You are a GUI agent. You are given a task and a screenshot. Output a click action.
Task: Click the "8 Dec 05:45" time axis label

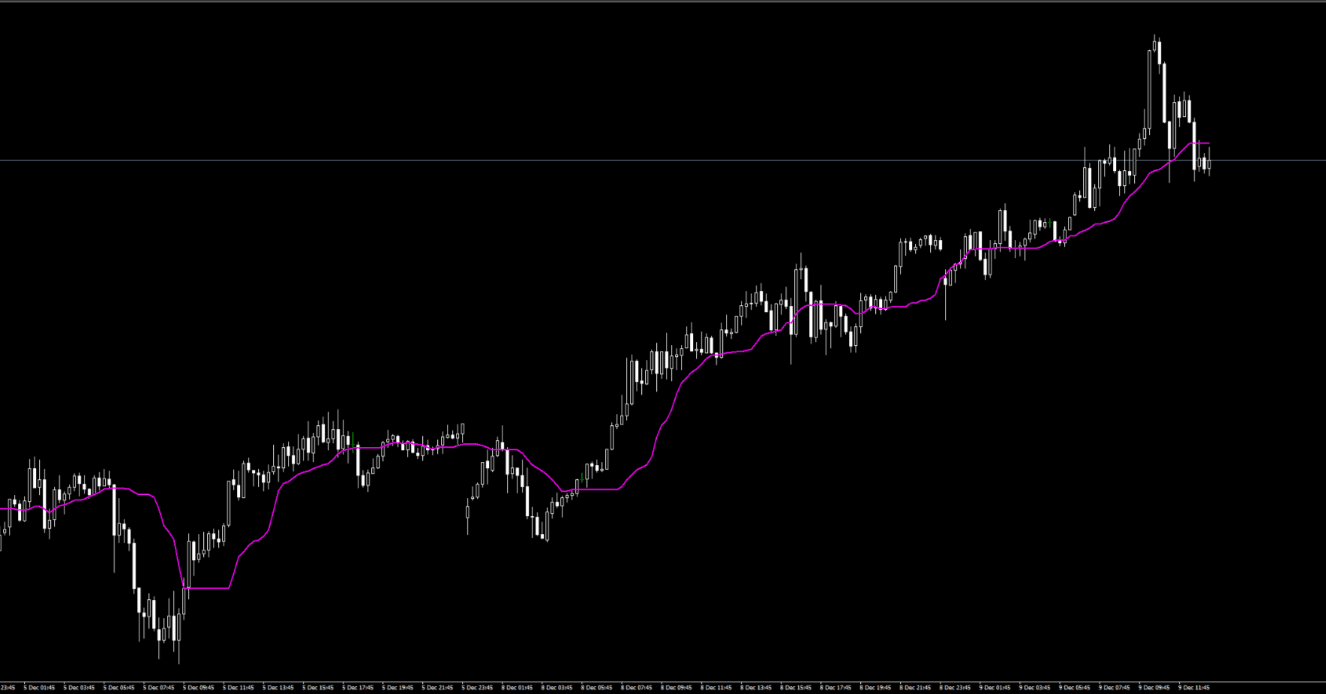[597, 687]
